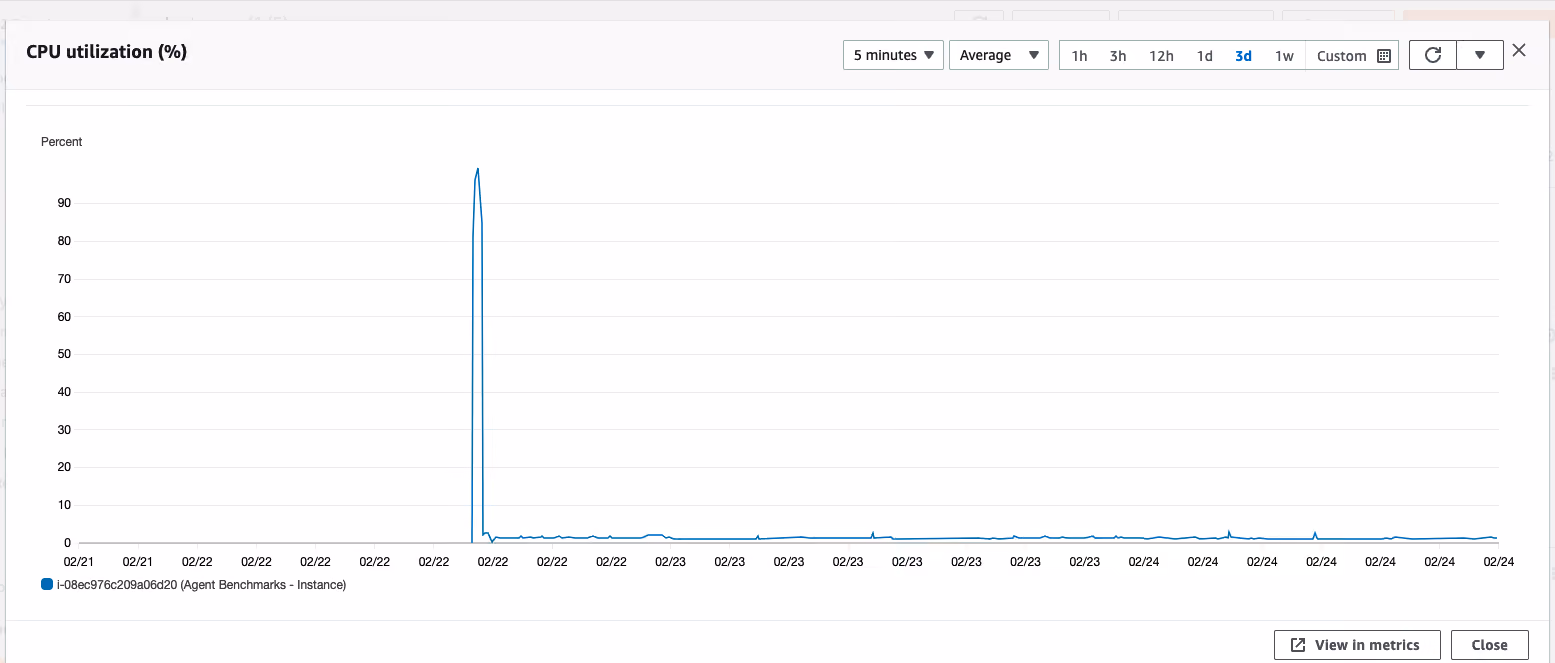Viewport: 1555px width, 663px height.
Task: Click the i-08ec976c209a06d20 legend label
Action: (x=201, y=585)
